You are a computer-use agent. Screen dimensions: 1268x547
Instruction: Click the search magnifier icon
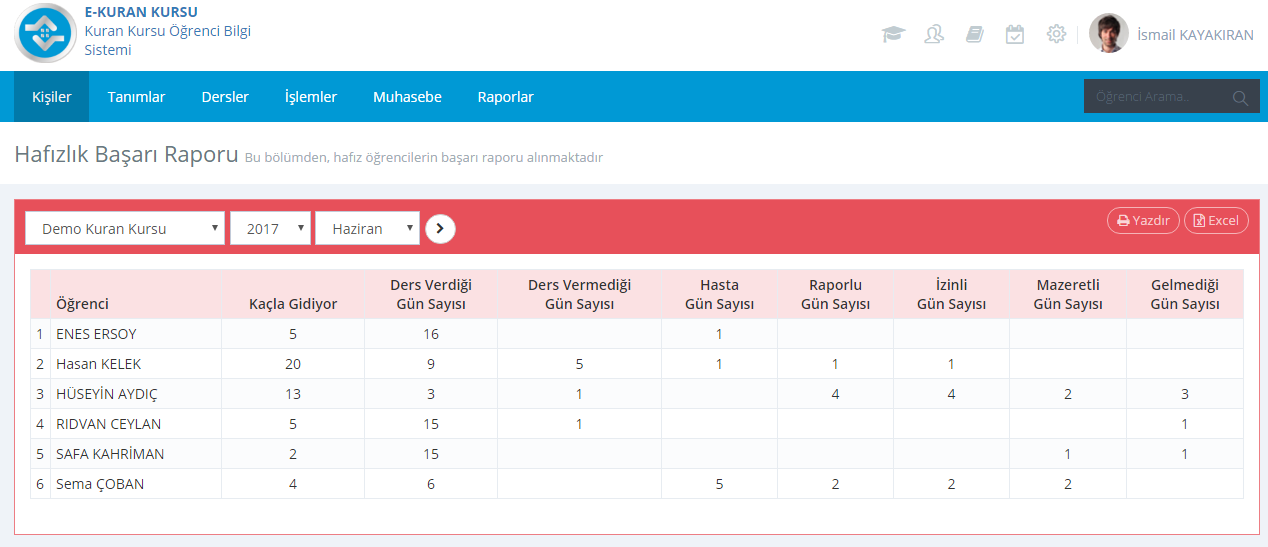[x=1240, y=98]
